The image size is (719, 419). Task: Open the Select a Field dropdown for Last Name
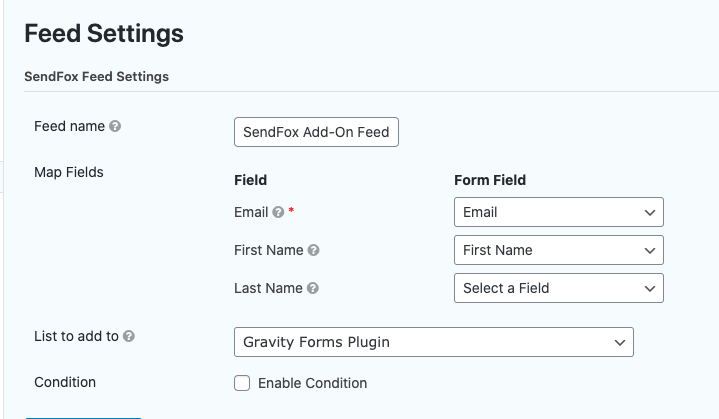click(559, 288)
